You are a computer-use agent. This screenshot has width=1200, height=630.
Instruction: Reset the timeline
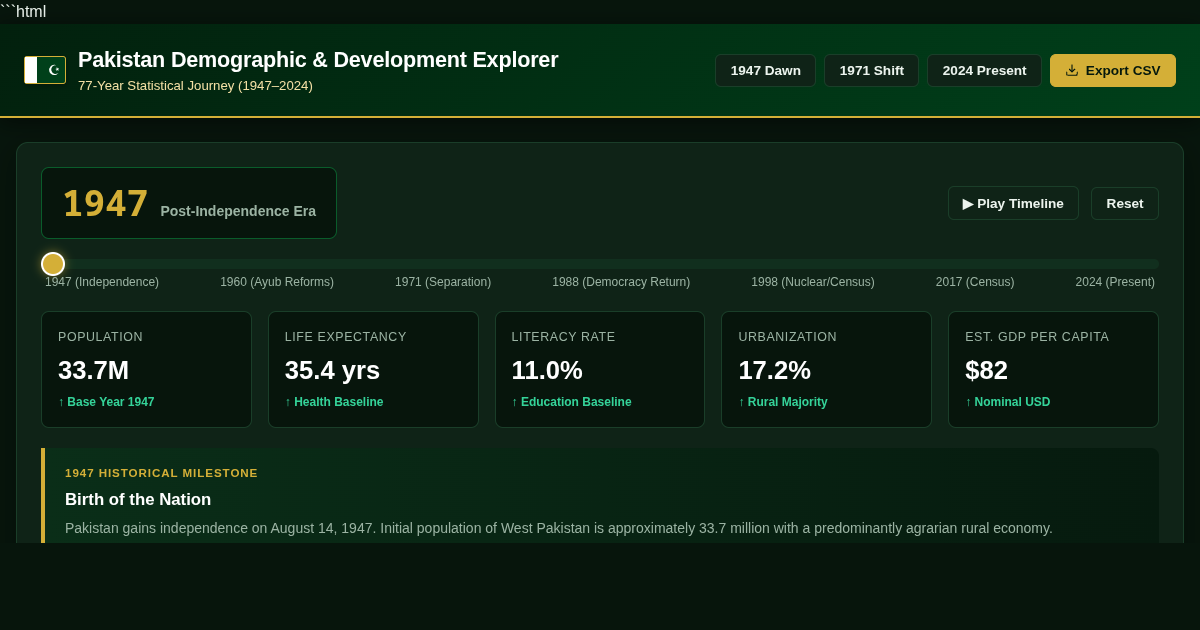[x=1125, y=203]
